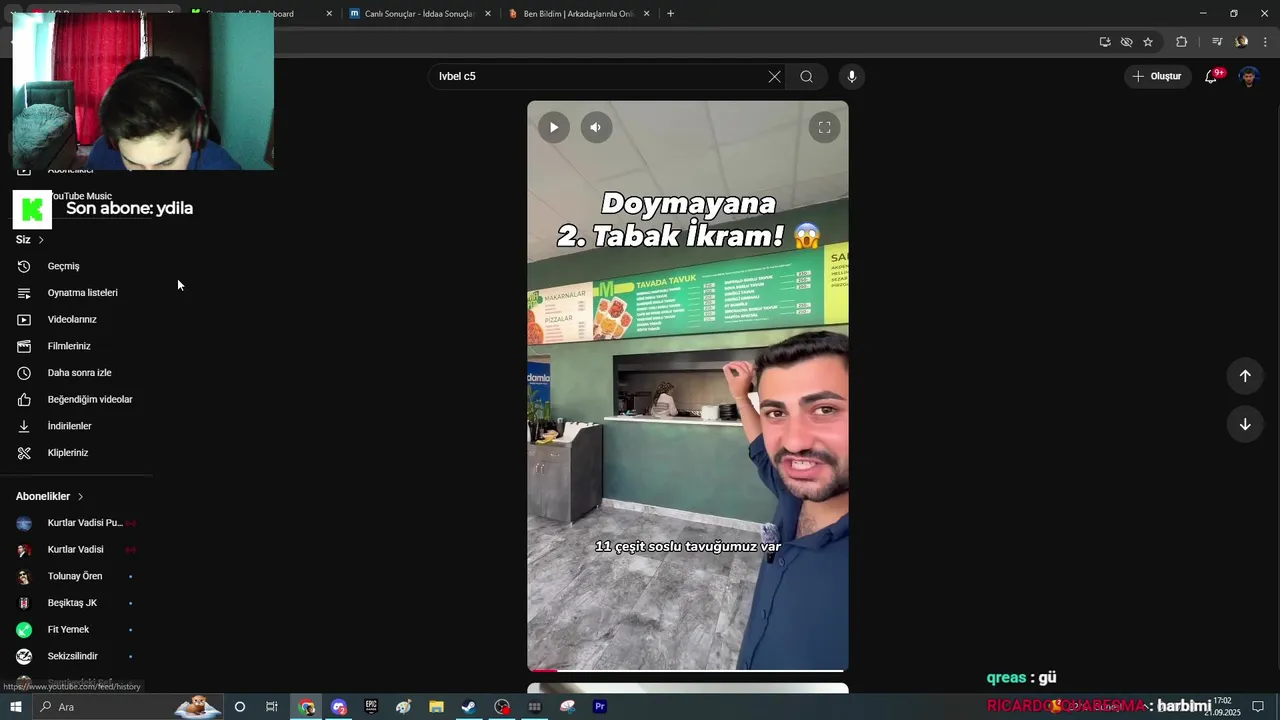Viewport: 1280px width, 720px height.
Task: Open Chrome three-dot menu
Action: point(1266,42)
